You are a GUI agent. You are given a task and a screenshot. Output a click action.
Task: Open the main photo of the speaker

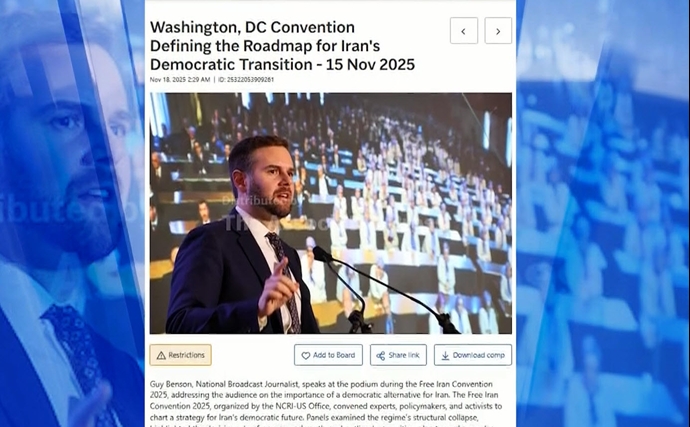(x=330, y=213)
